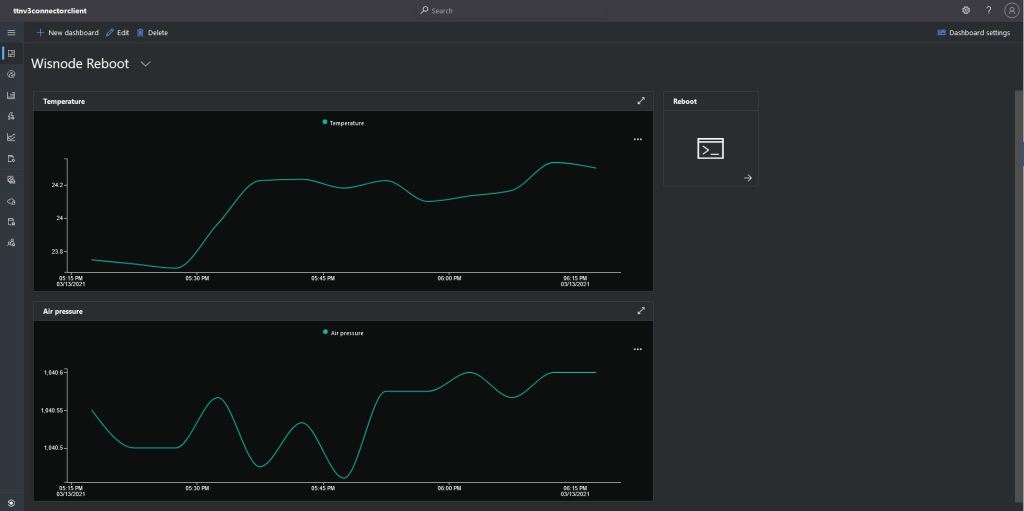The width and height of the screenshot is (1024, 511).
Task: Open the user account avatar menu
Action: tap(1011, 10)
